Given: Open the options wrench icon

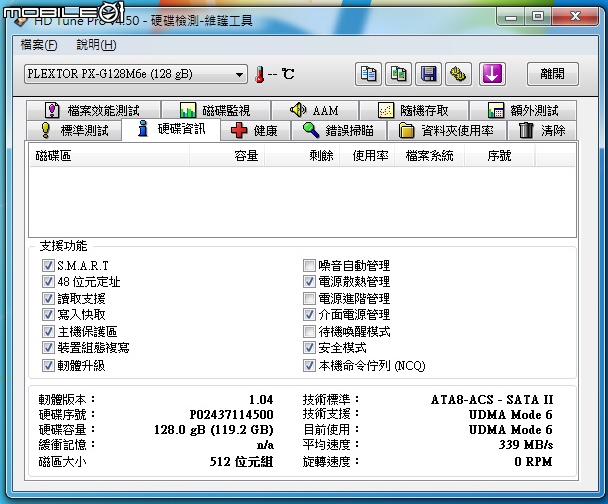Looking at the screenshot, I should [458, 74].
